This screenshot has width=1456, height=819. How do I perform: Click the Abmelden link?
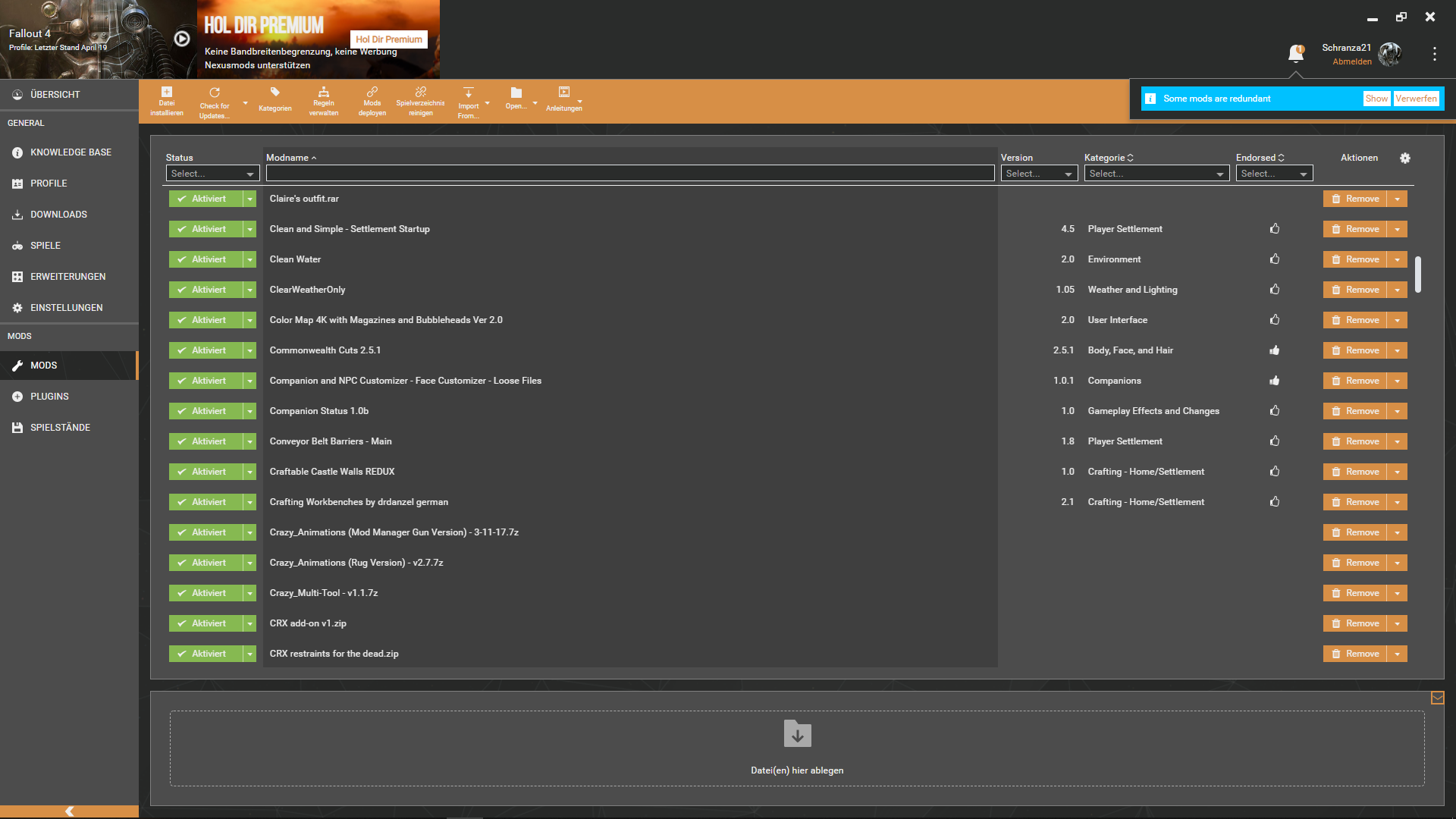tap(1352, 62)
